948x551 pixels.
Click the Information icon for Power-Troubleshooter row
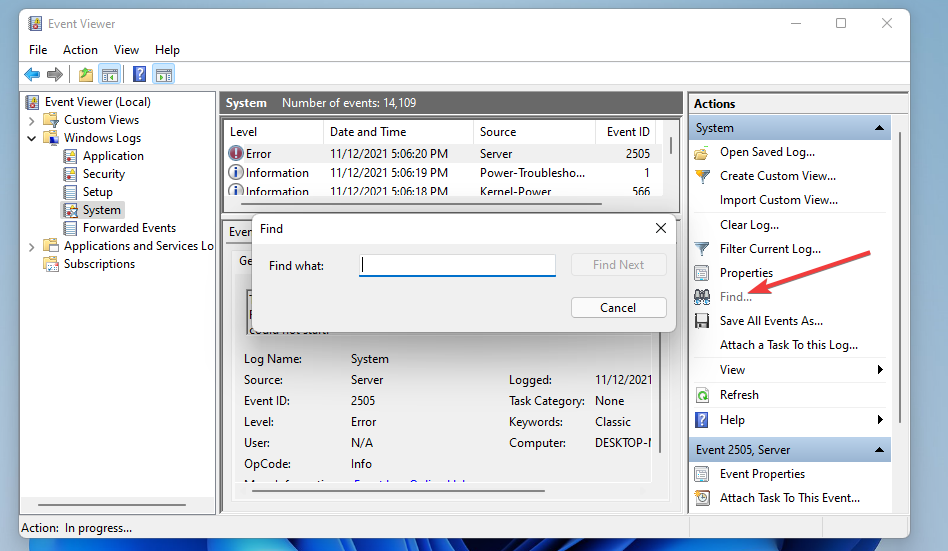coord(236,172)
